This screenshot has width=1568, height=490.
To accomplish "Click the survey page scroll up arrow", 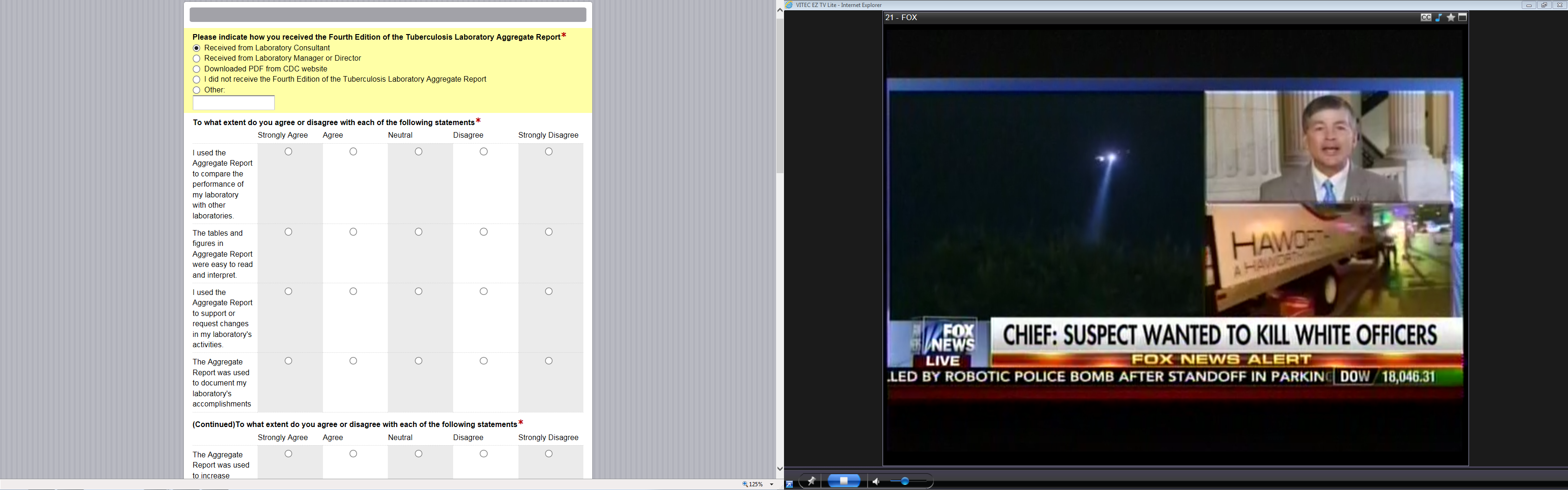I will (780, 10).
